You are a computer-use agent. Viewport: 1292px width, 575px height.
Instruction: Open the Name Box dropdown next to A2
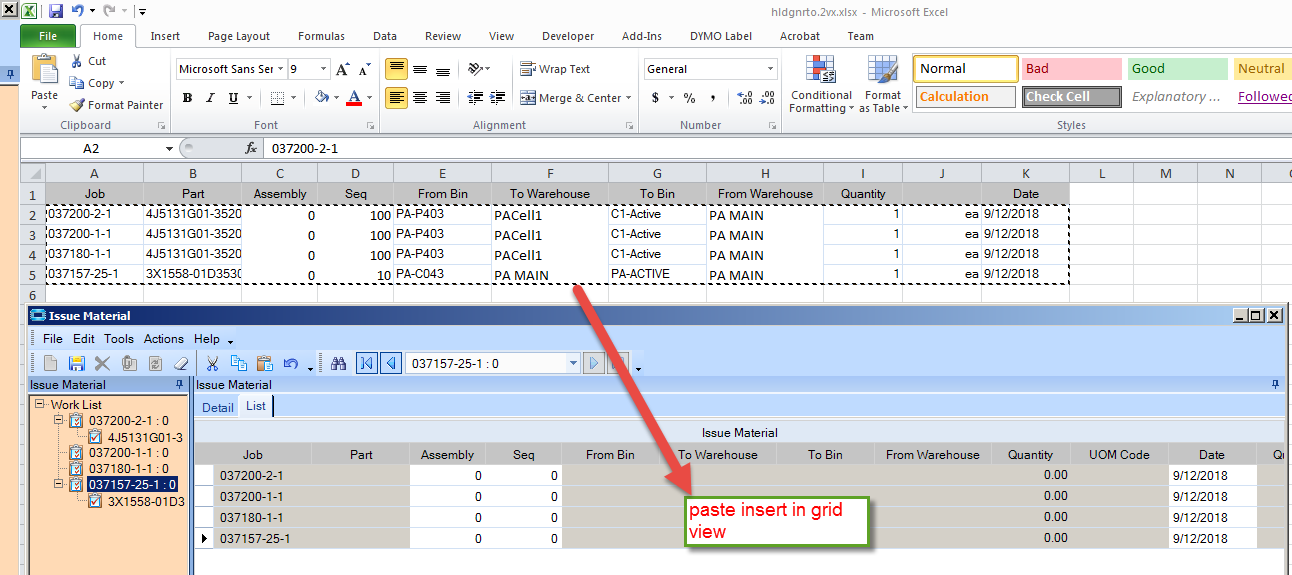169,148
